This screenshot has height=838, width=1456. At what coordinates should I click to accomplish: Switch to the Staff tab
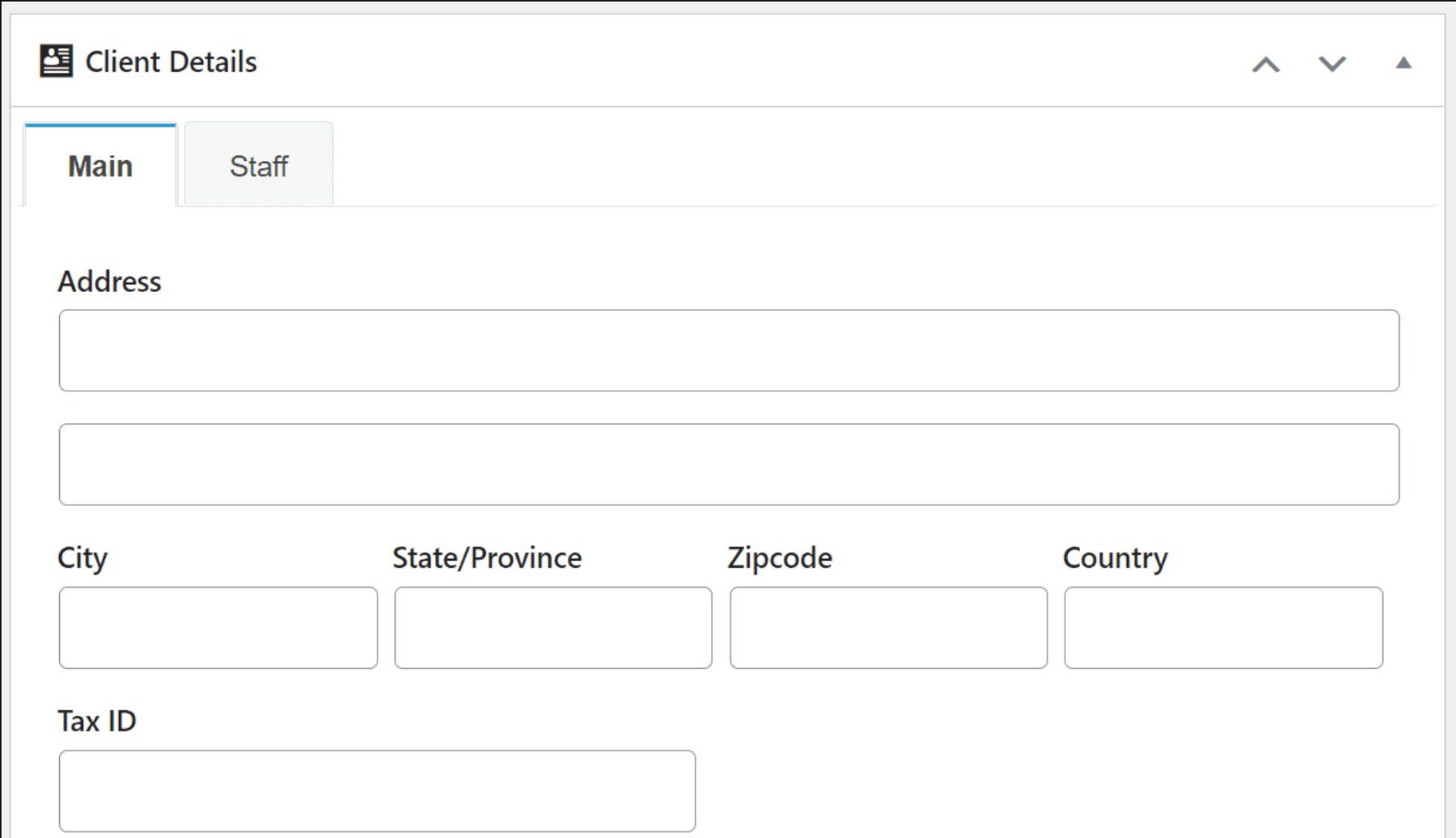258,166
